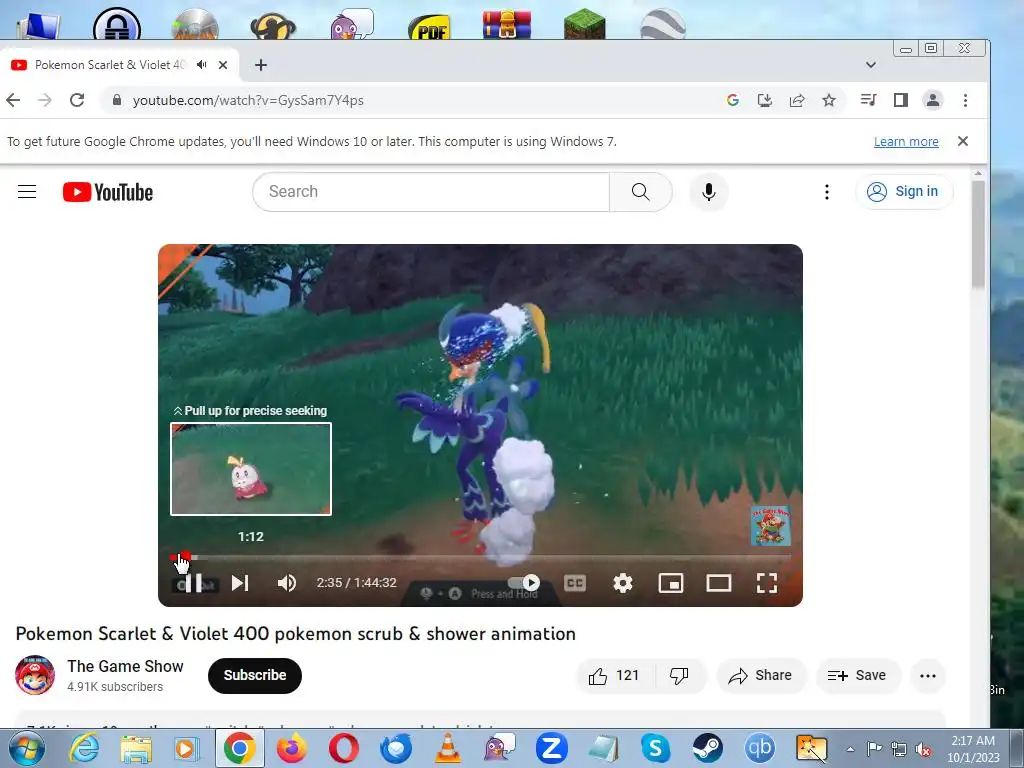
Task: Open Skype from taskbar
Action: point(655,748)
